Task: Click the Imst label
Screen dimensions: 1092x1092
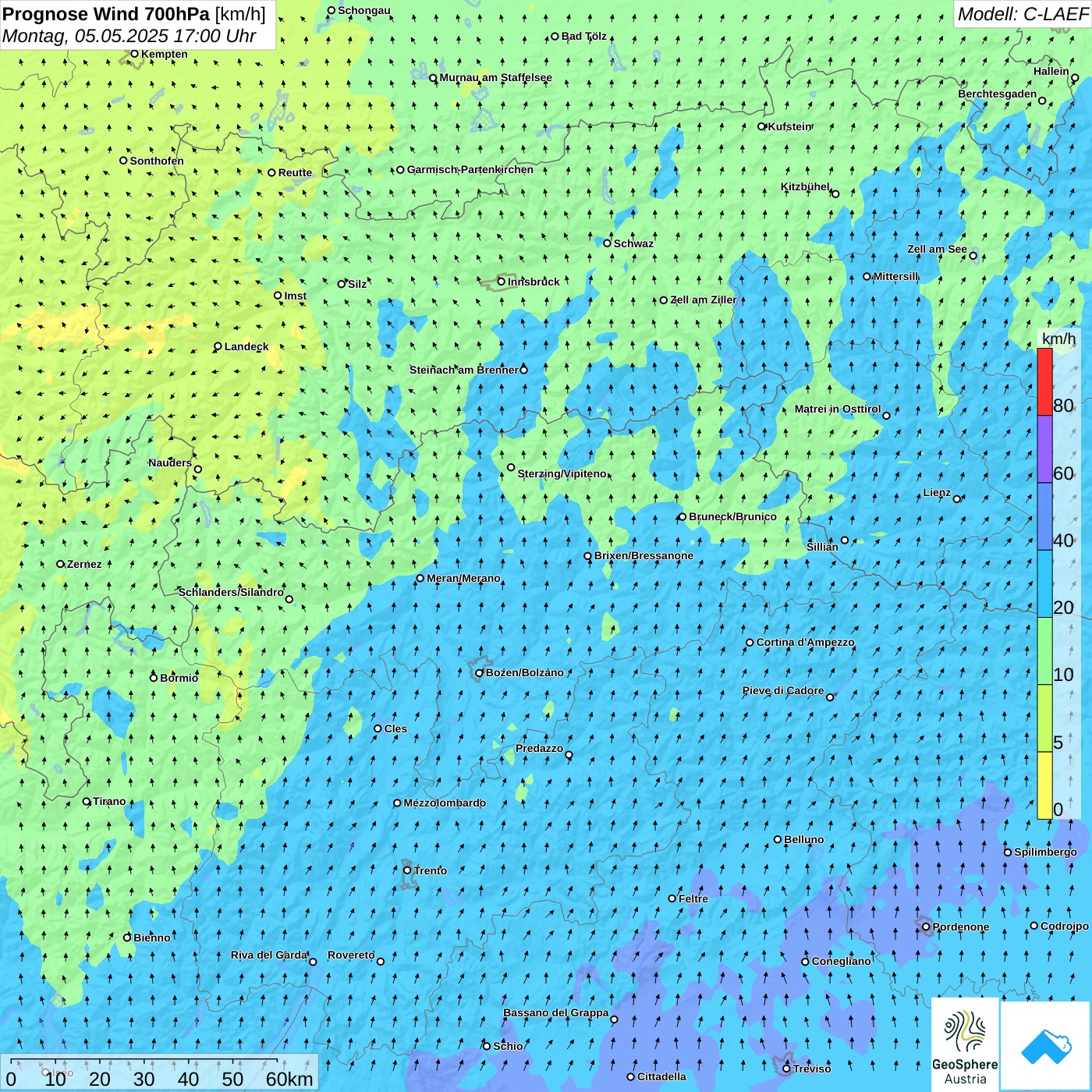Action: point(295,296)
